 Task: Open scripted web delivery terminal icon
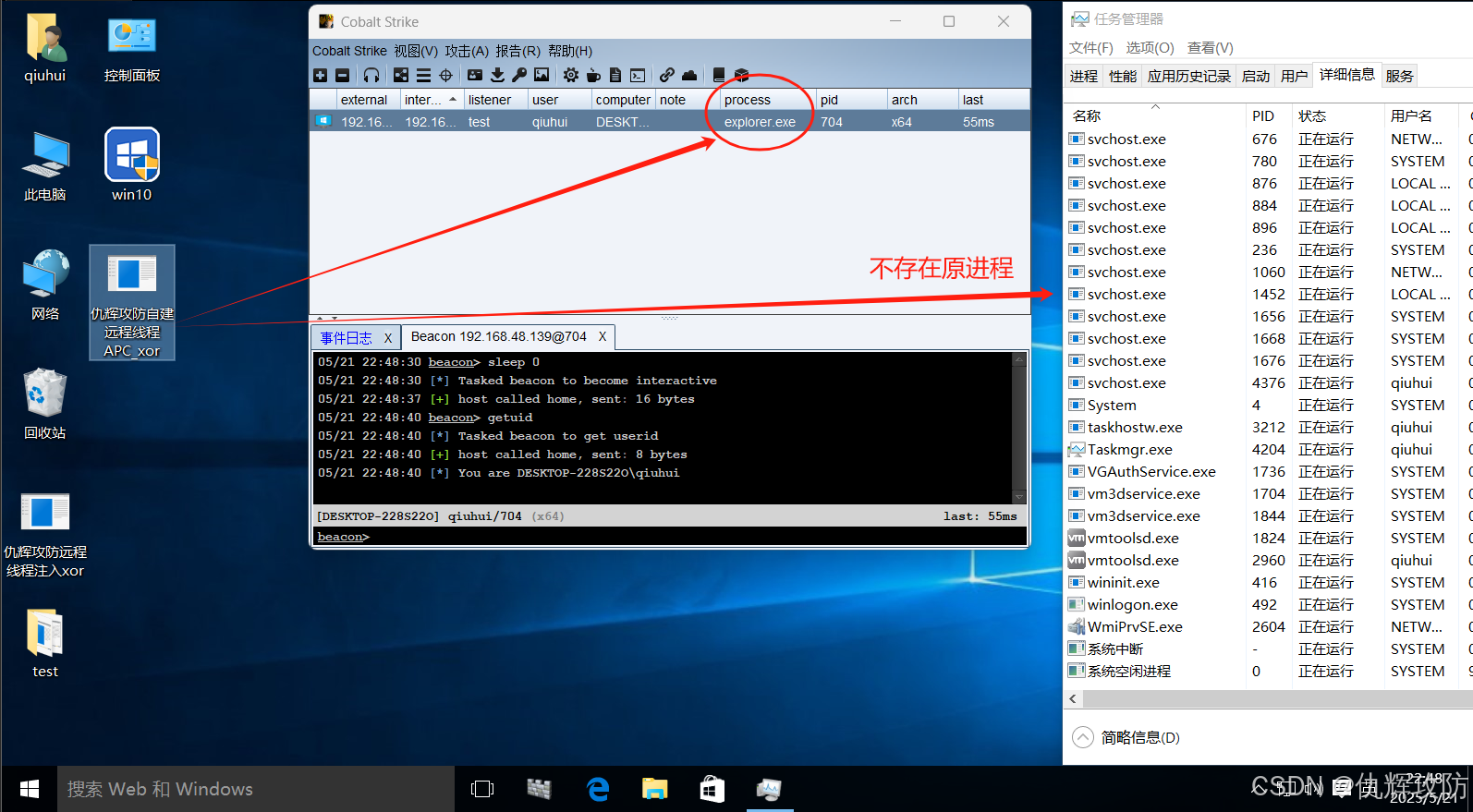tap(638, 76)
